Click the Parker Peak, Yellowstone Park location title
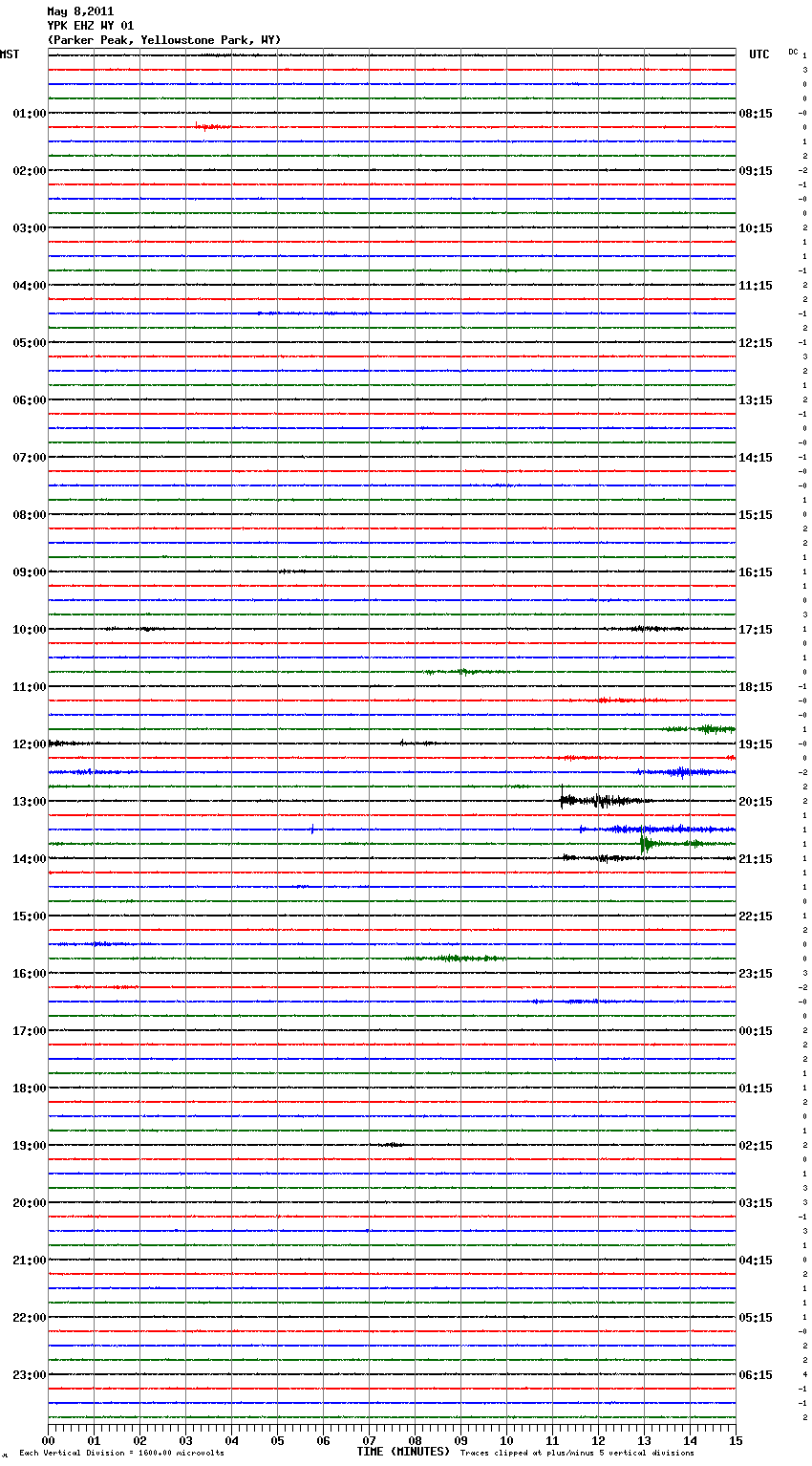This screenshot has height=1466, width=812. (x=164, y=40)
